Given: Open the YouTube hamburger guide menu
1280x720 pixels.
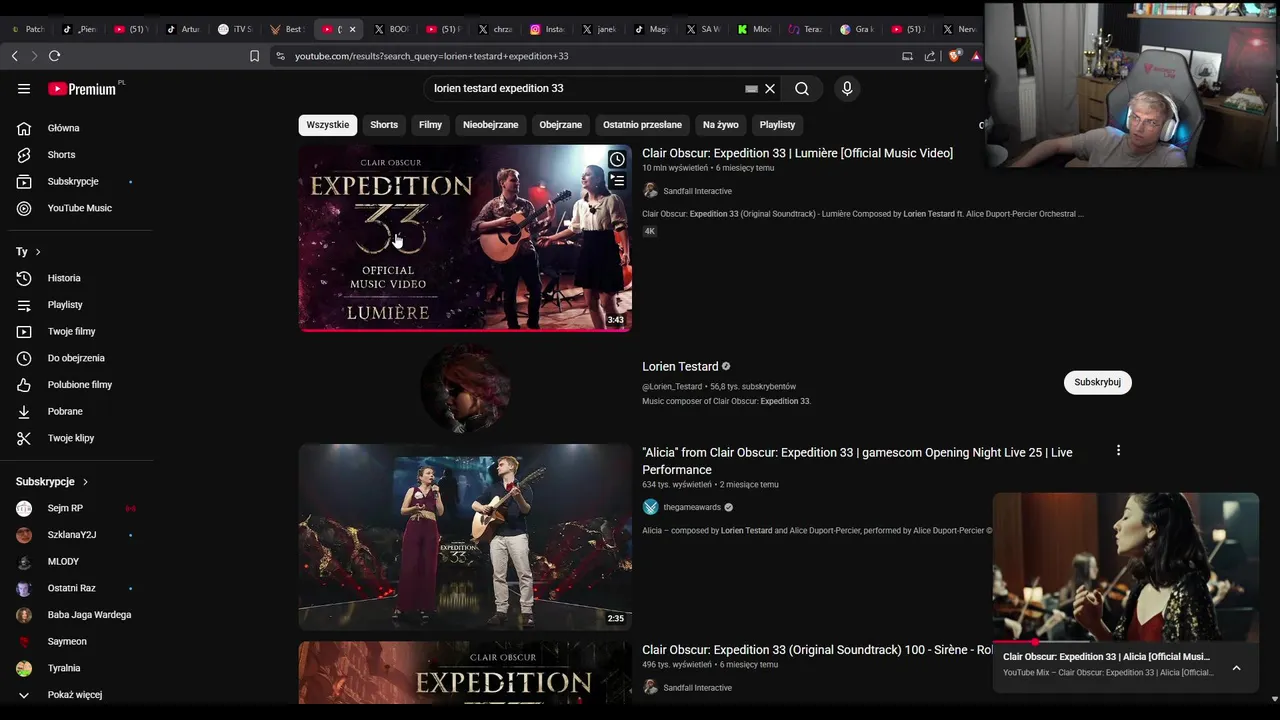Looking at the screenshot, I should click(24, 89).
